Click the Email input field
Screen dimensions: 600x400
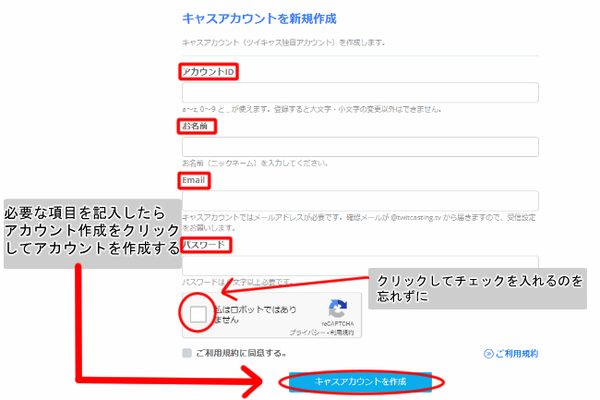point(360,201)
